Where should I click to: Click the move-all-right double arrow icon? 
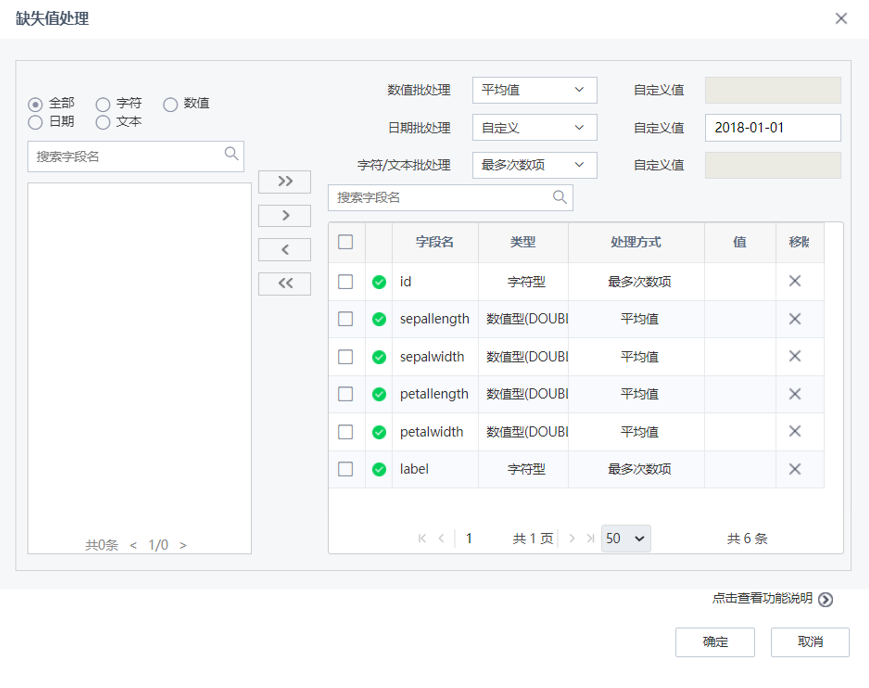coord(284,182)
